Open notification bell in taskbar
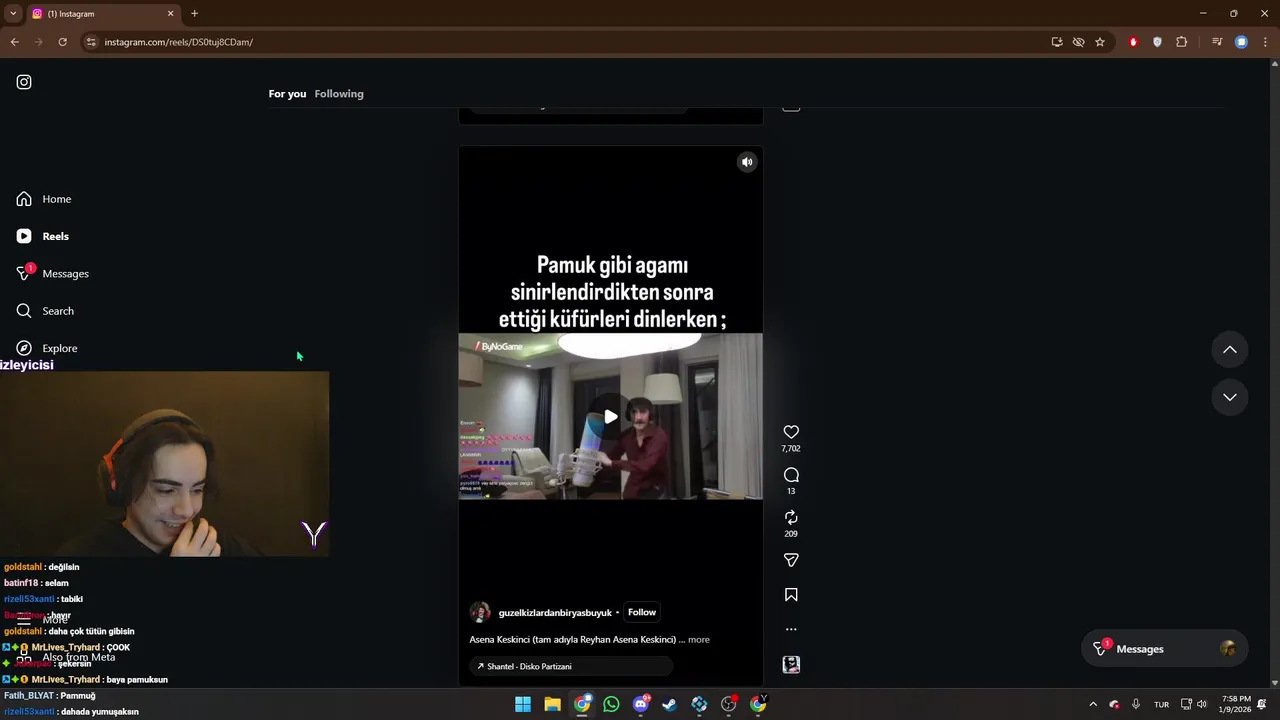1280x720 pixels. coord(1264,704)
